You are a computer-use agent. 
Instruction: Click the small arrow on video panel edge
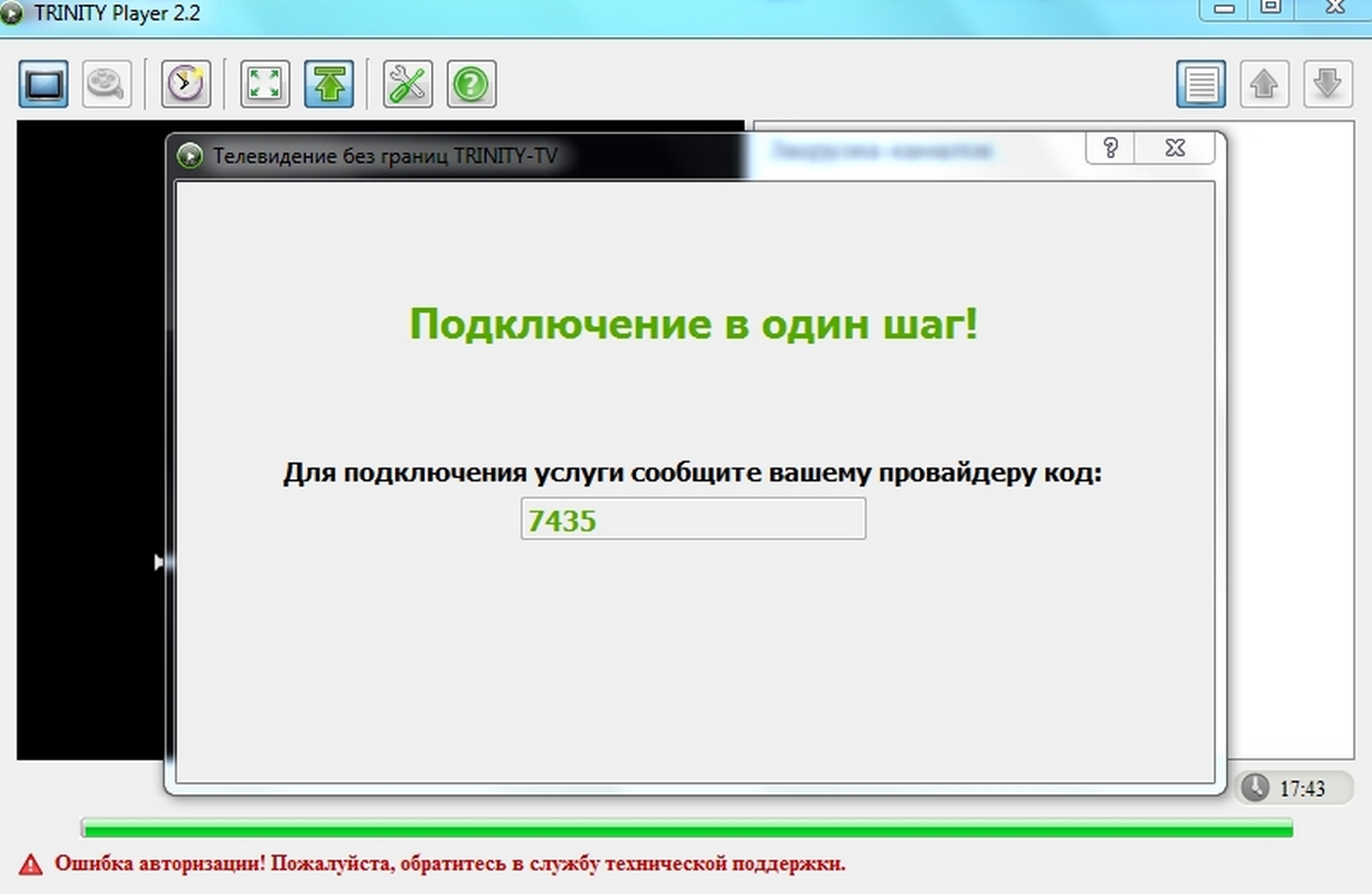(x=159, y=563)
